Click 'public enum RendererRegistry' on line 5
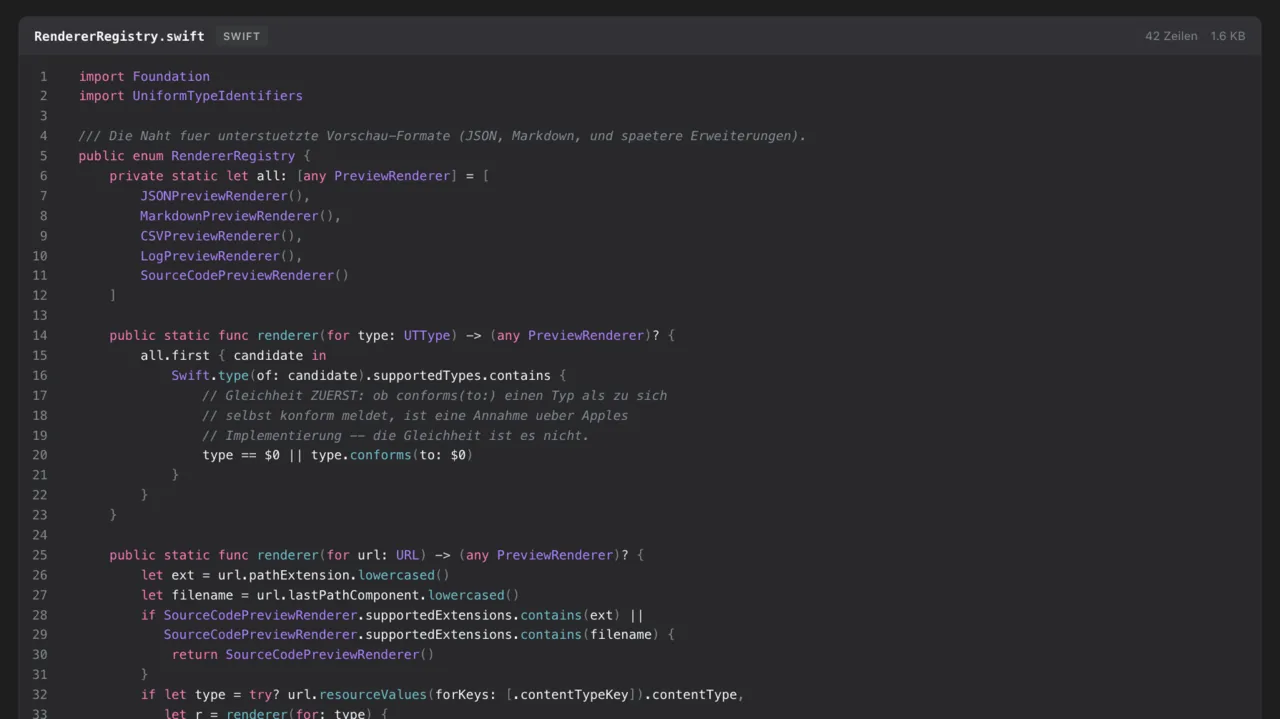The width and height of the screenshot is (1280, 719). click(x=187, y=156)
